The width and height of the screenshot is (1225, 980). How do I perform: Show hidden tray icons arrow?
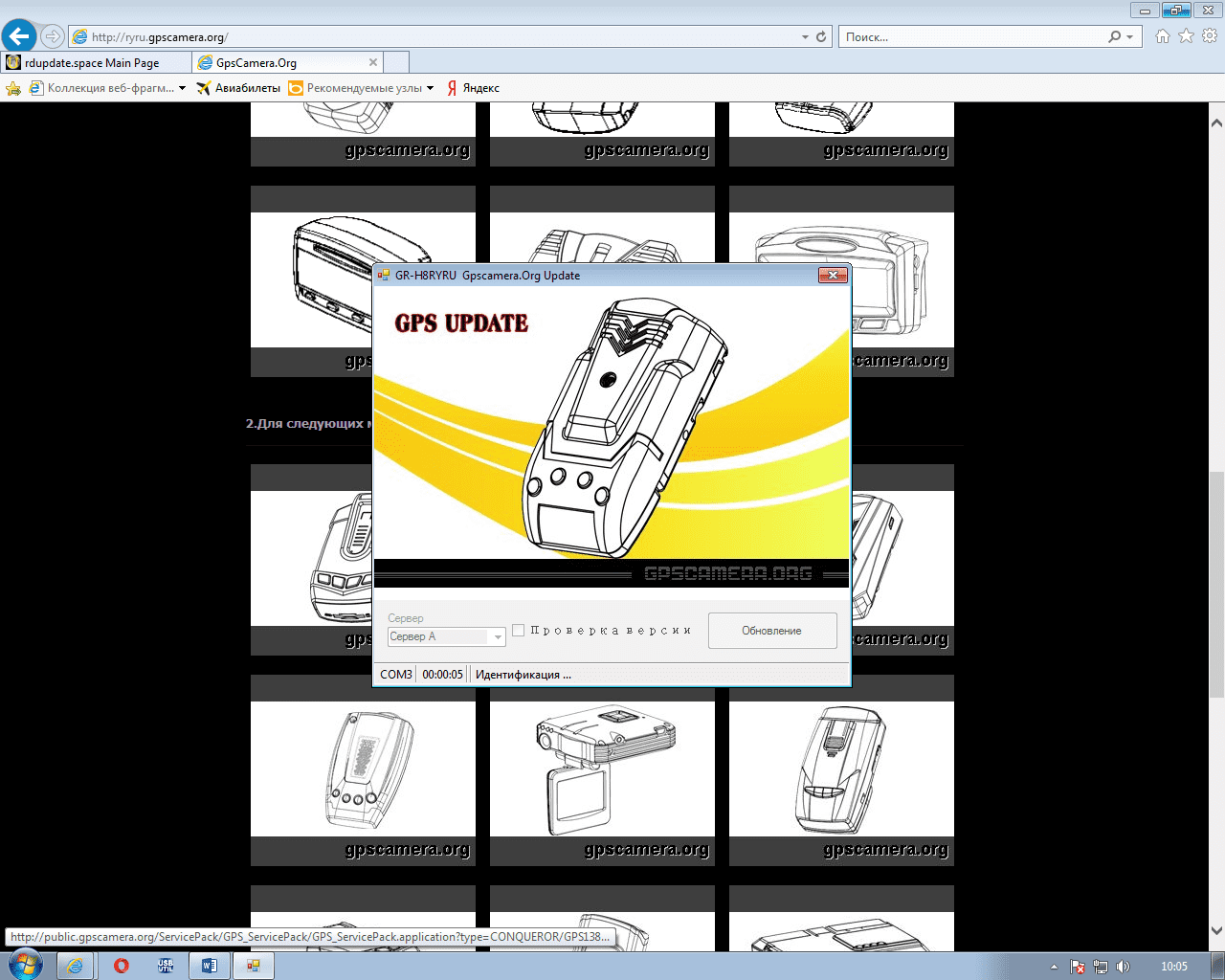pos(1054,967)
